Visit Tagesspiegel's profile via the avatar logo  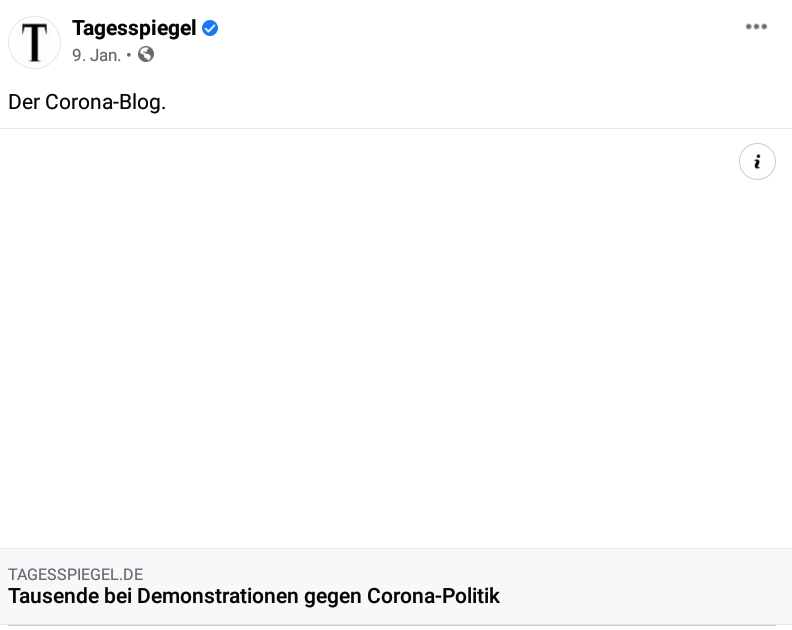pos(34,42)
